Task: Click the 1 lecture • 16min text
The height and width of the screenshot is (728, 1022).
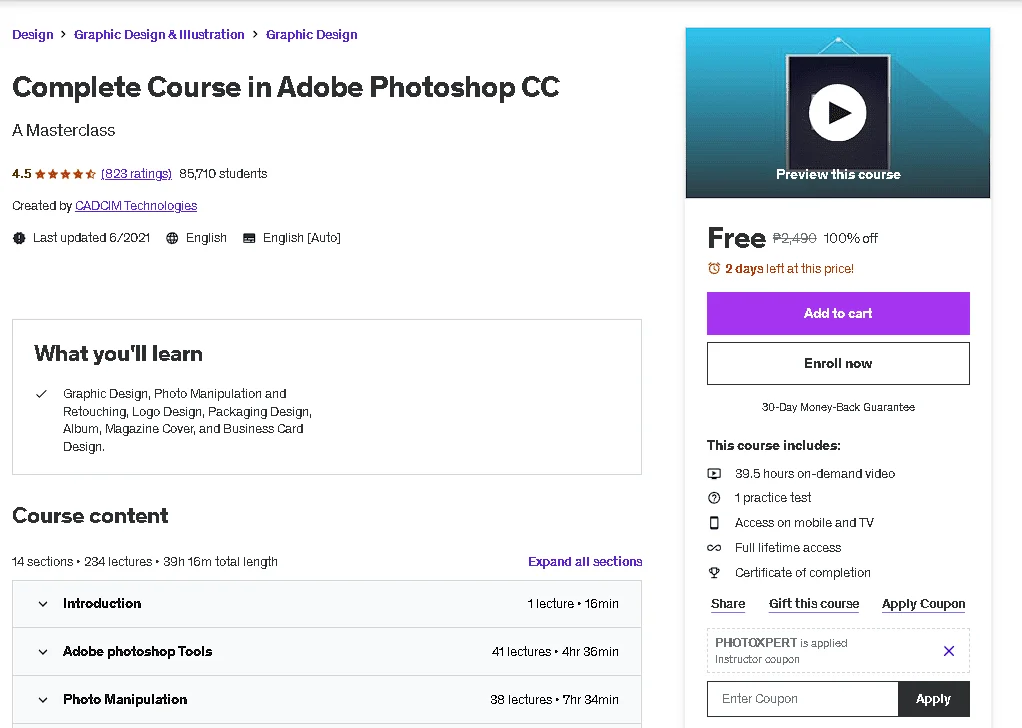Action: pos(573,604)
